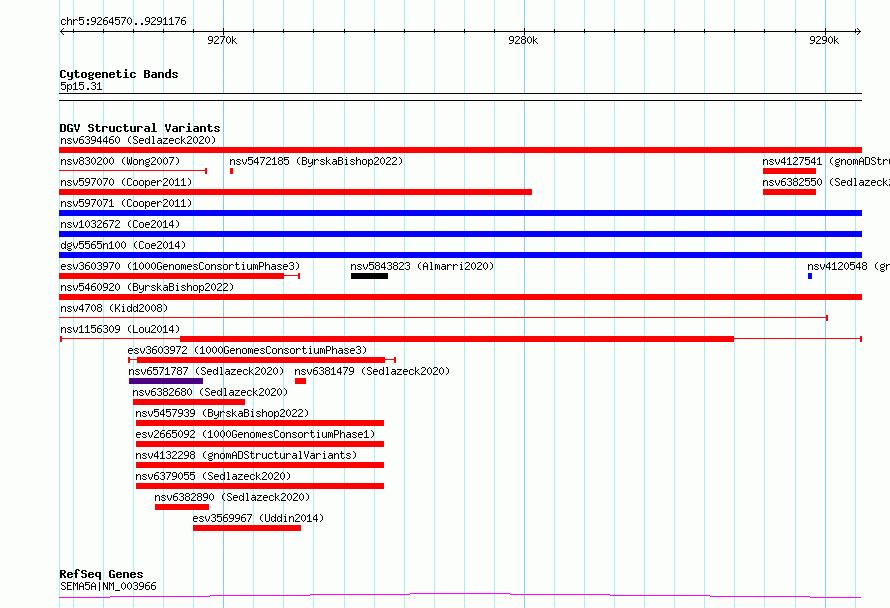Select the thick red bar of nsv1156309

pos(457,339)
